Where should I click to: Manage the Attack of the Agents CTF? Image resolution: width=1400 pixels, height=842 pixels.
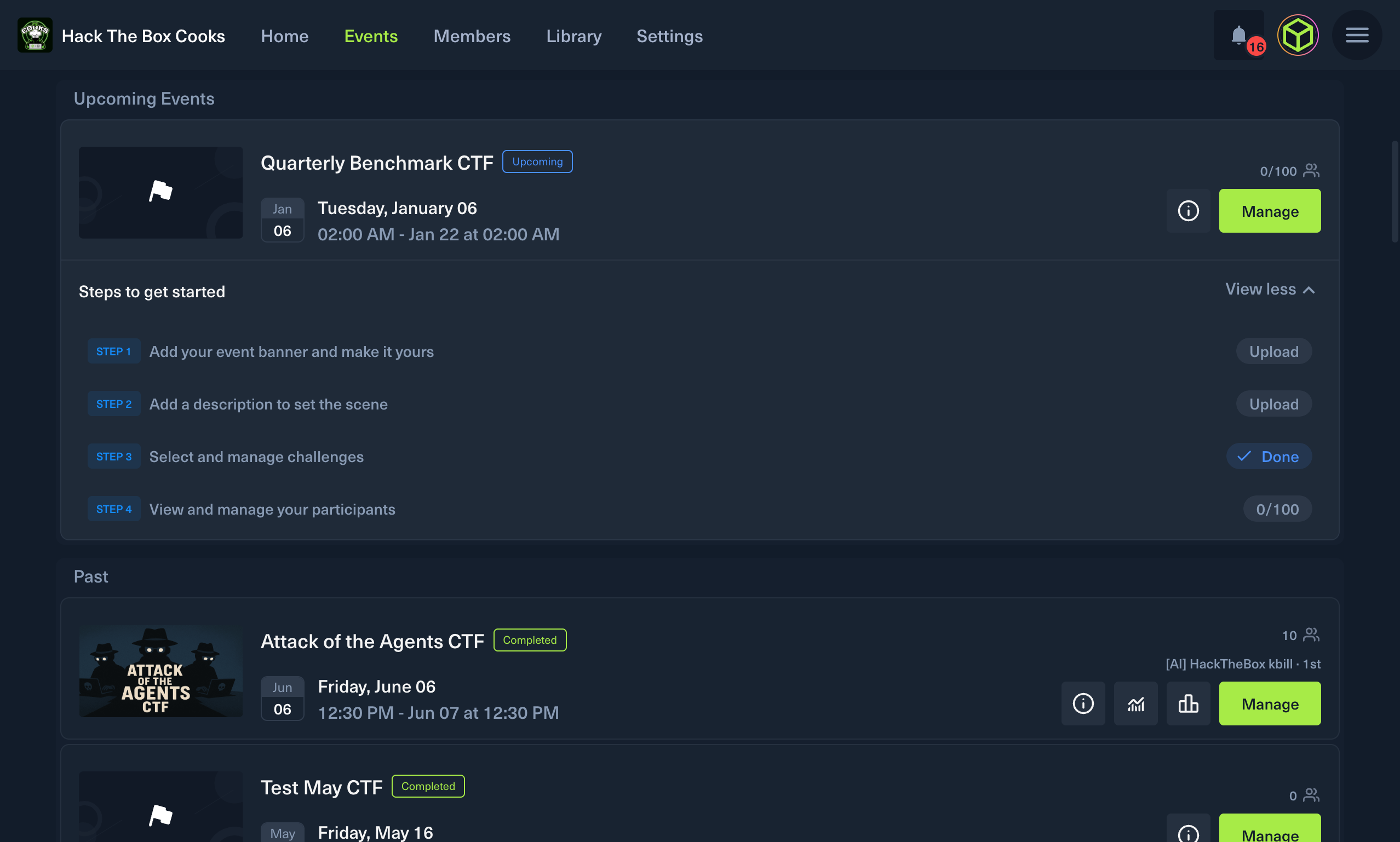[1270, 703]
